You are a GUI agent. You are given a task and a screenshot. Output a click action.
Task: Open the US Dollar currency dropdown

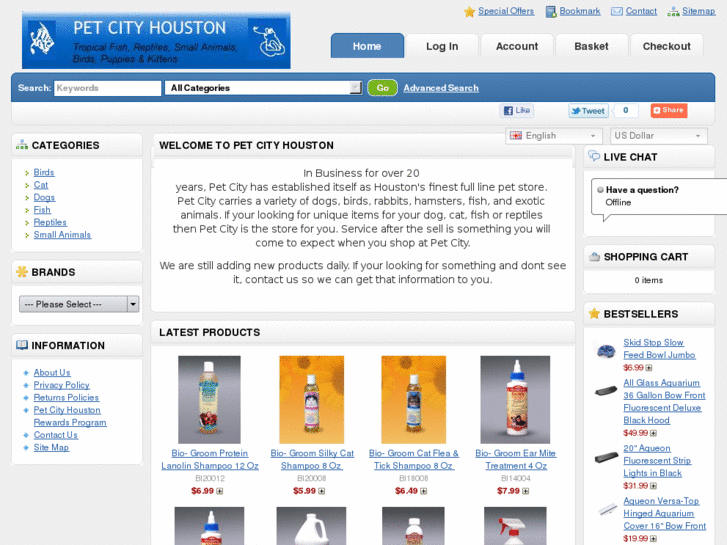point(658,136)
